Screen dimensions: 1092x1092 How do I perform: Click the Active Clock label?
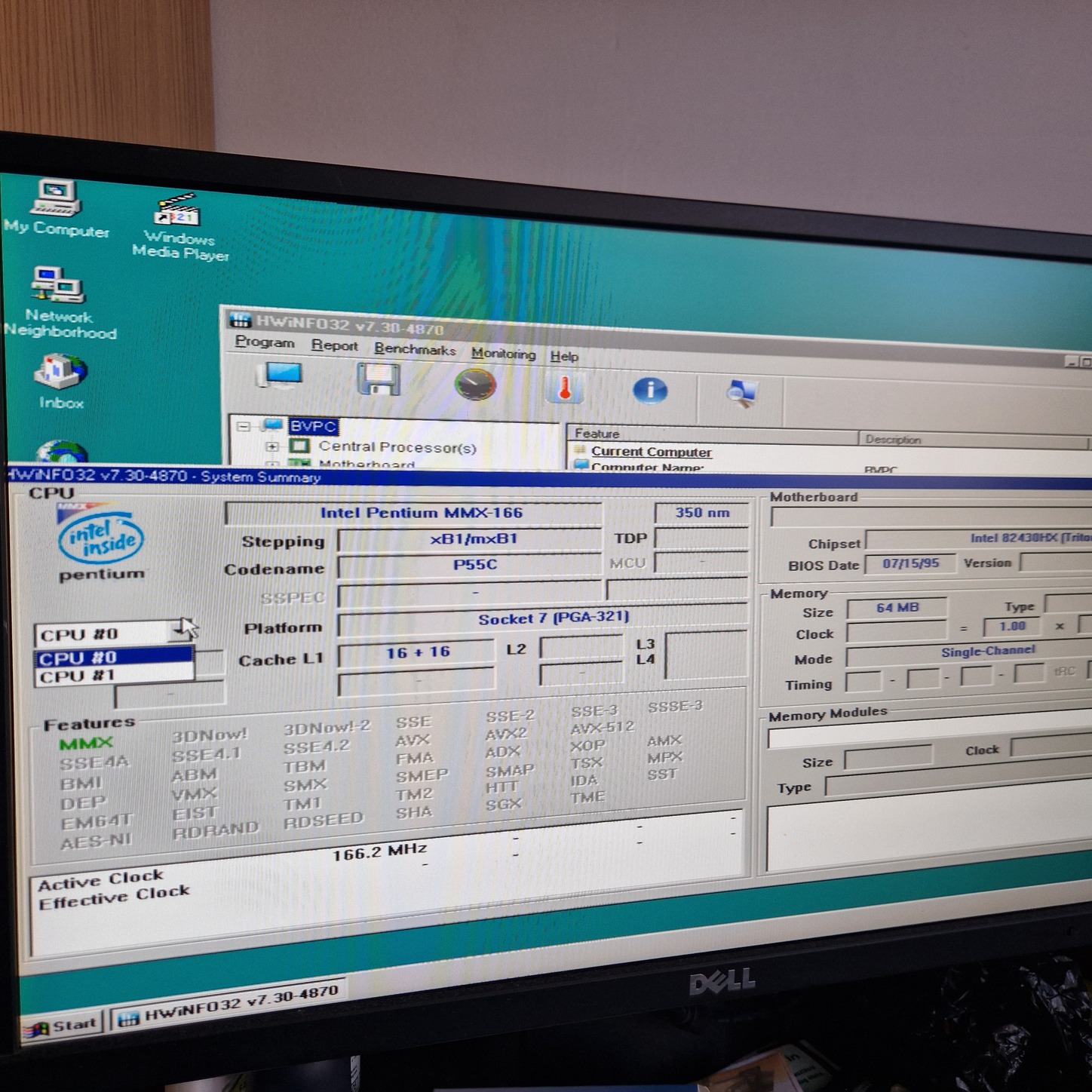[x=100, y=879]
